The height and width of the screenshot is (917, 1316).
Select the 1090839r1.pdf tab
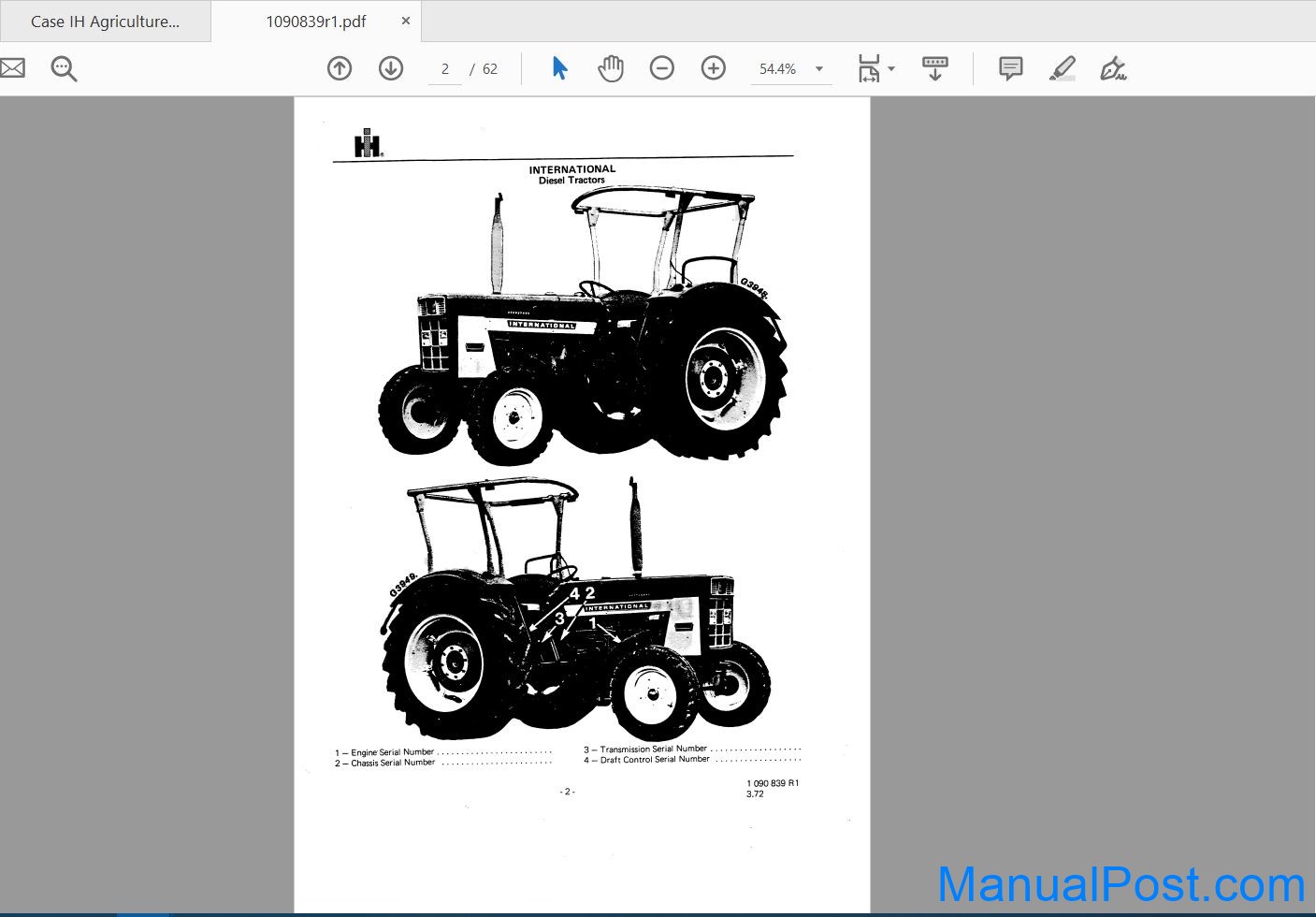[x=316, y=21]
